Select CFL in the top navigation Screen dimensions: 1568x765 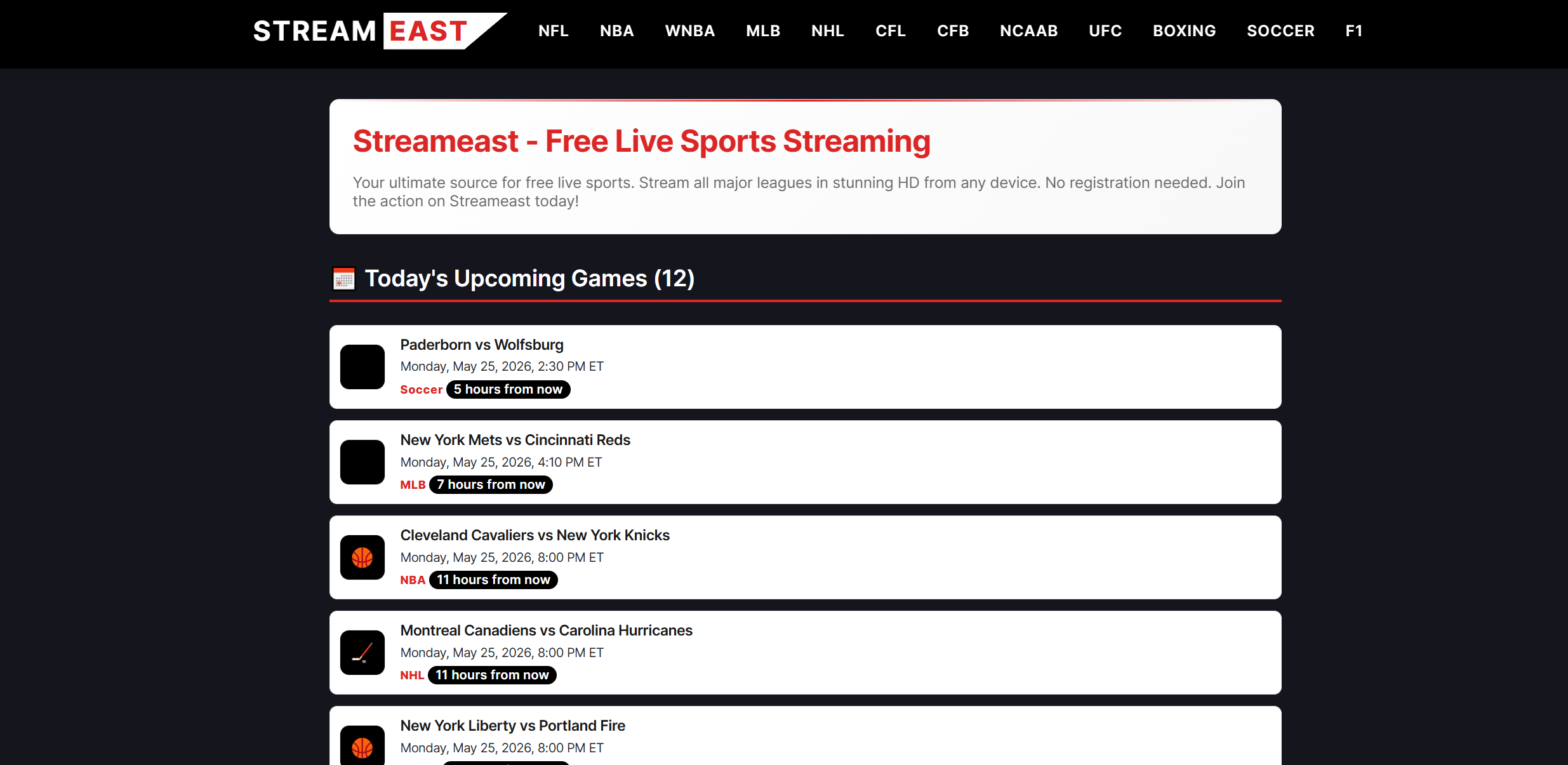point(891,31)
